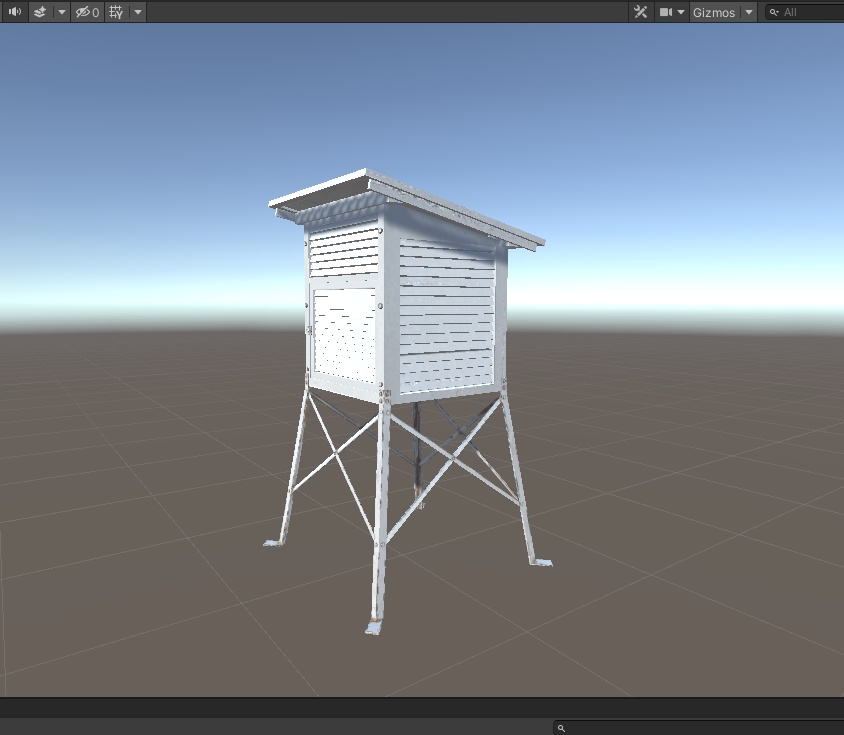Select the component tools wrench icon
The width and height of the screenshot is (844, 735).
point(639,12)
